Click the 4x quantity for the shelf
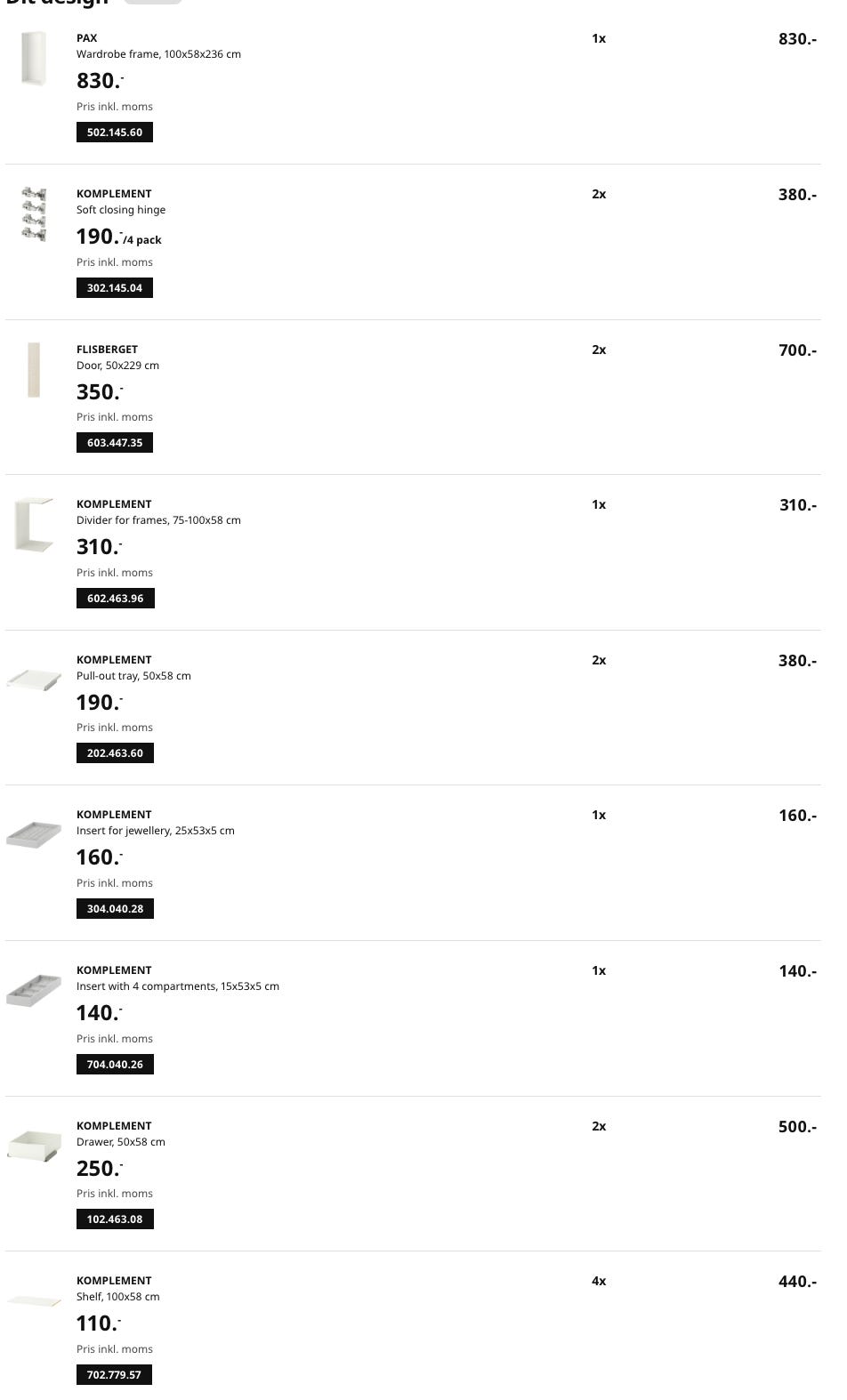The width and height of the screenshot is (847, 1400). point(599,1282)
